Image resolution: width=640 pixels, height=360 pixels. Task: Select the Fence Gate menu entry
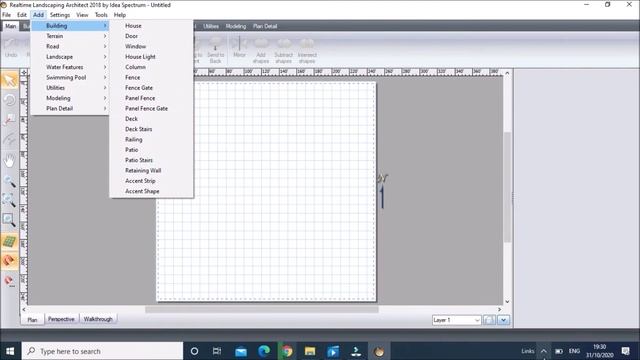pyautogui.click(x=151, y=88)
